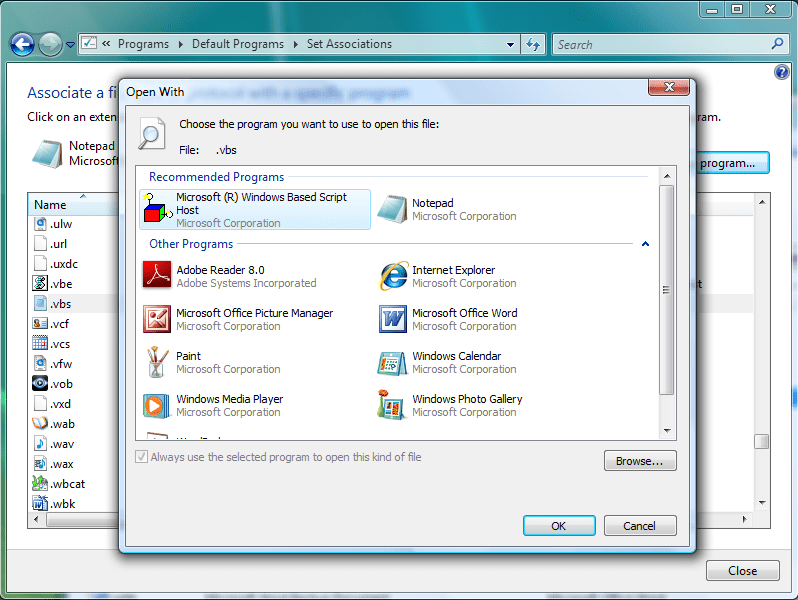This screenshot has width=798, height=600.
Task: Click file list scroll right arrow
Action: tap(745, 520)
